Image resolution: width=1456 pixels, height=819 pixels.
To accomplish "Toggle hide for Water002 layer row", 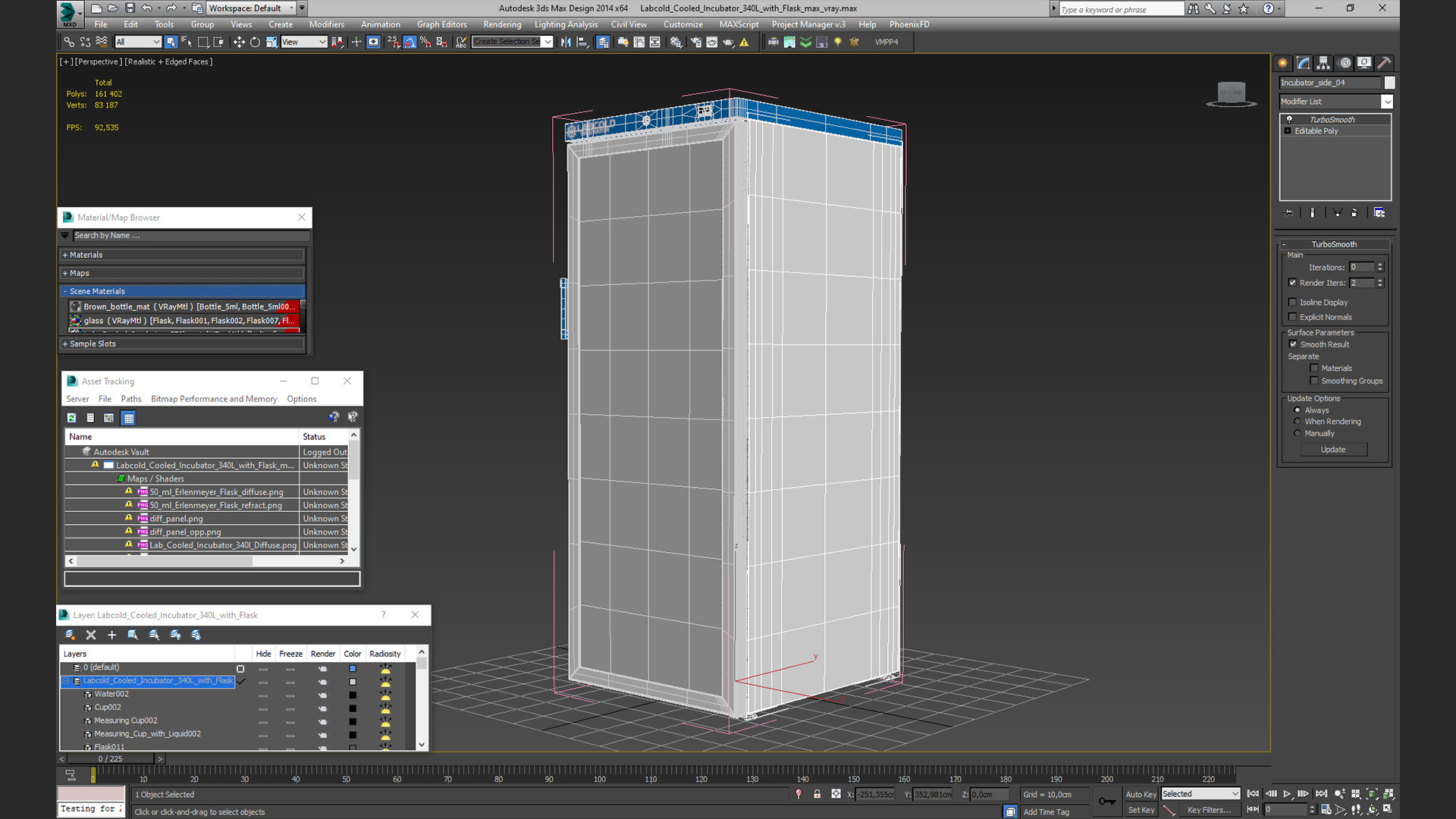I will coord(263,695).
